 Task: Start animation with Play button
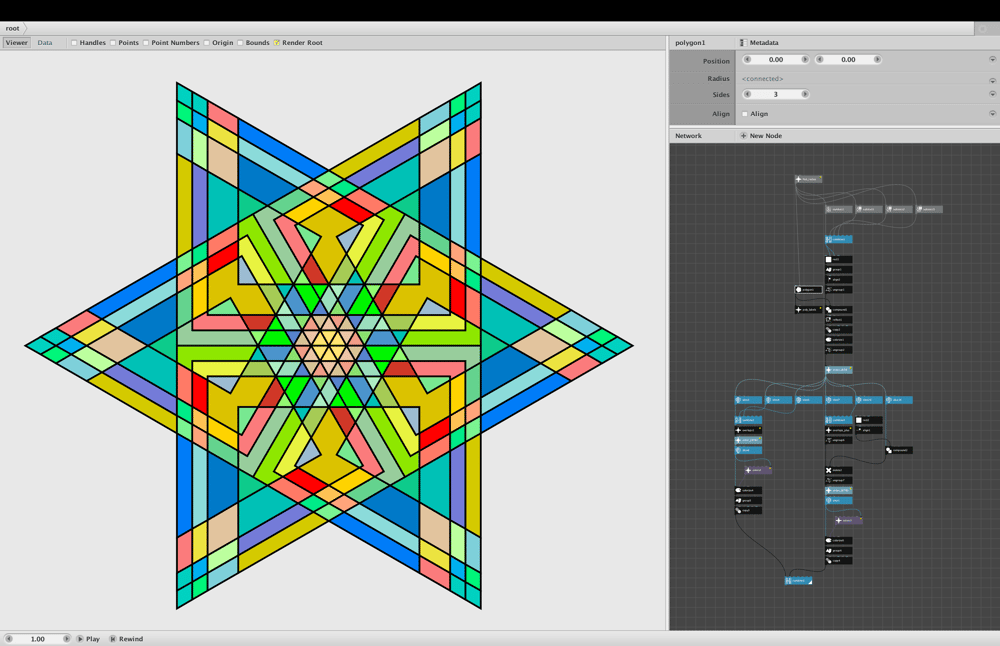(88, 638)
